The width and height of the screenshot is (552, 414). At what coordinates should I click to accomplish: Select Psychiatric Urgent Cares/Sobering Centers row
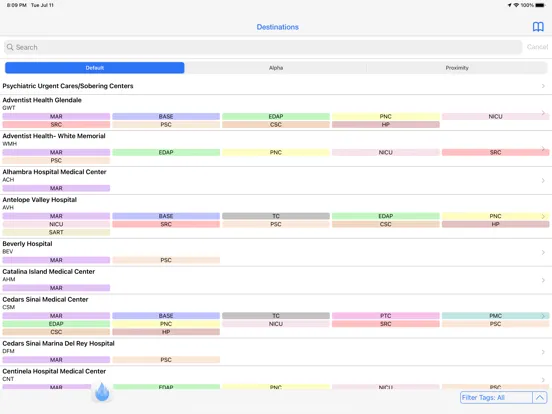point(276,86)
